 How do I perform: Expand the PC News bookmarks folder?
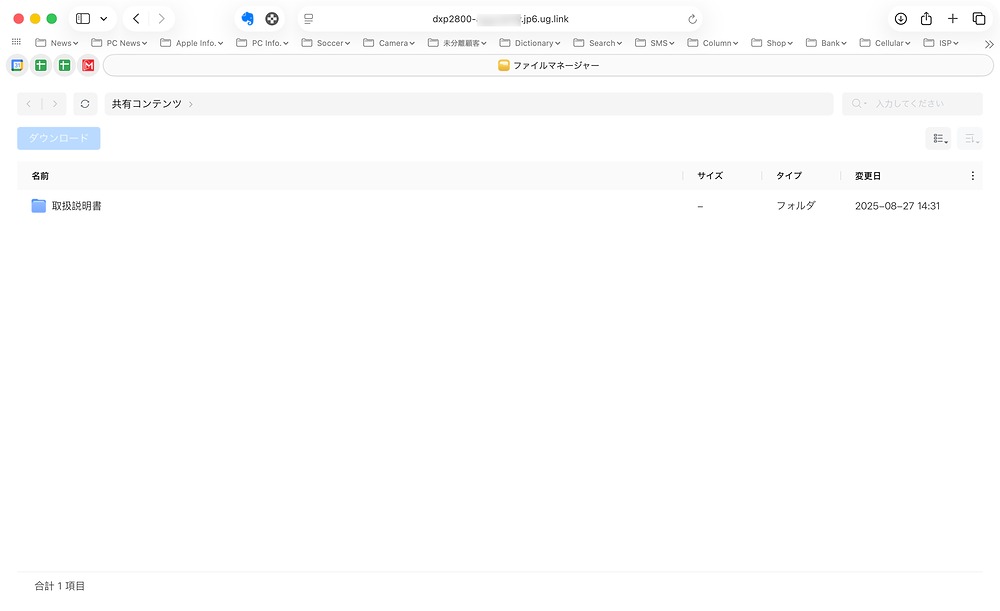119,43
